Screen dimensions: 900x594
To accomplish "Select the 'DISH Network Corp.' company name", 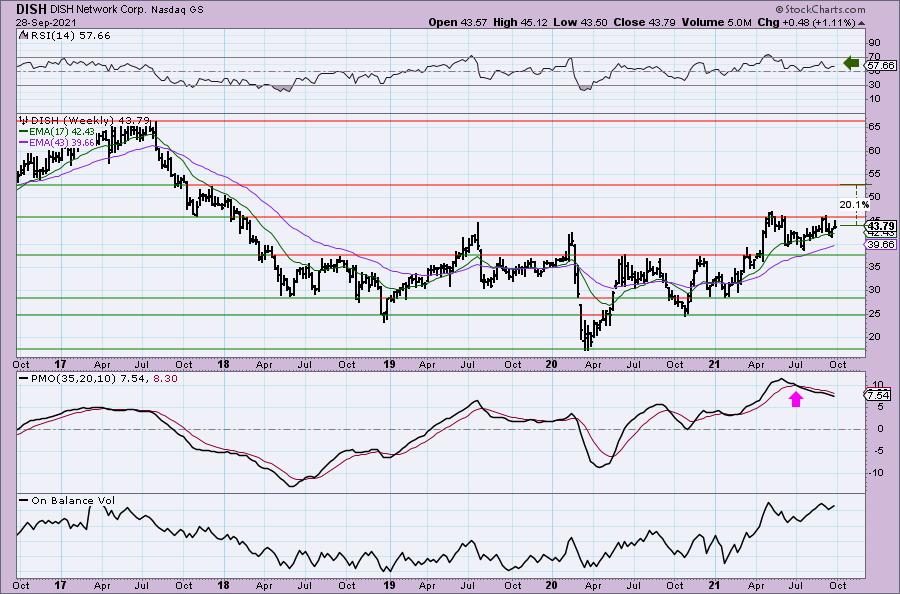I will pos(98,10).
